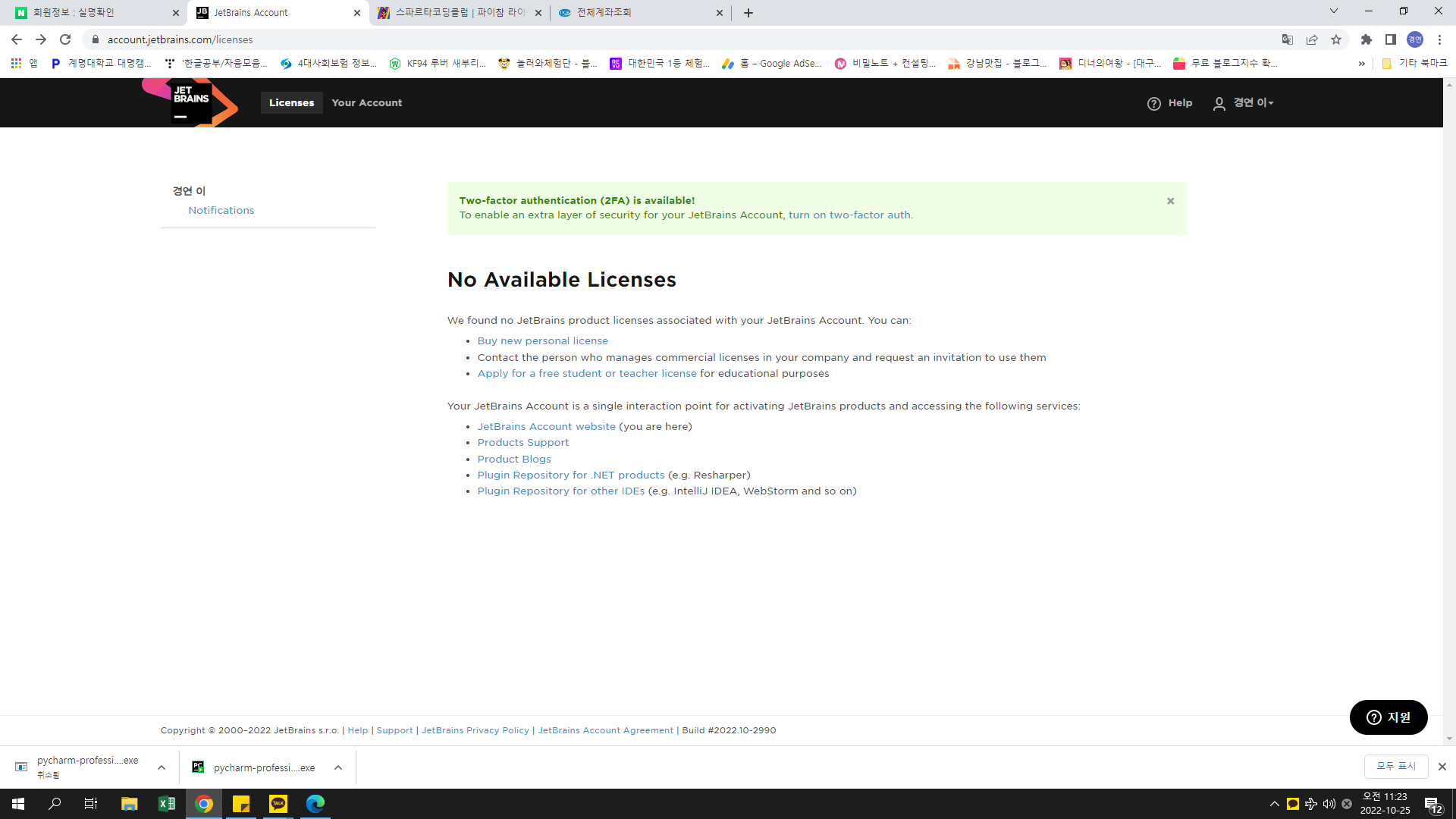The height and width of the screenshot is (819, 1456).
Task: Open the 지원 support chat button
Action: click(1389, 717)
